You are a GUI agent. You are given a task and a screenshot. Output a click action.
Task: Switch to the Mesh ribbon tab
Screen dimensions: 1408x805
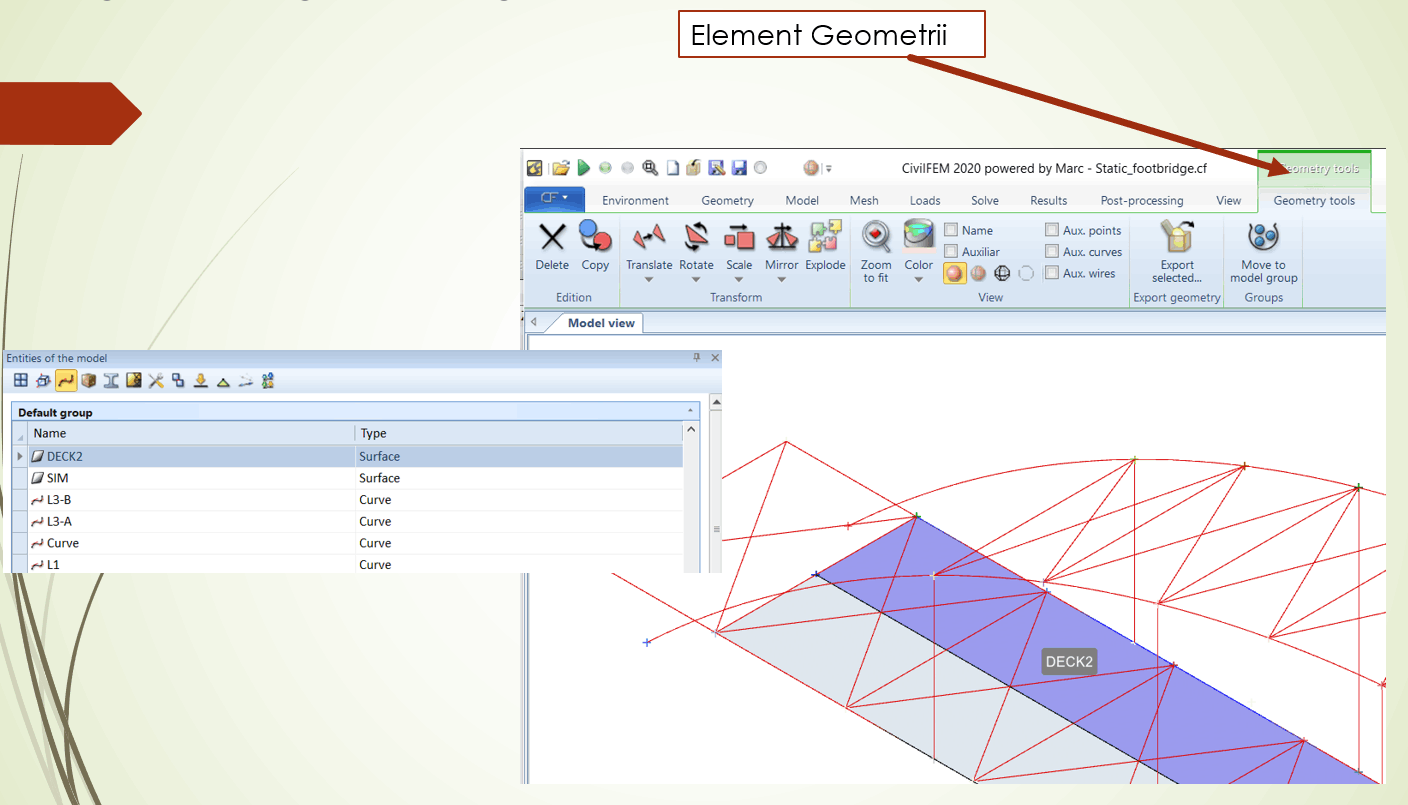pos(864,200)
